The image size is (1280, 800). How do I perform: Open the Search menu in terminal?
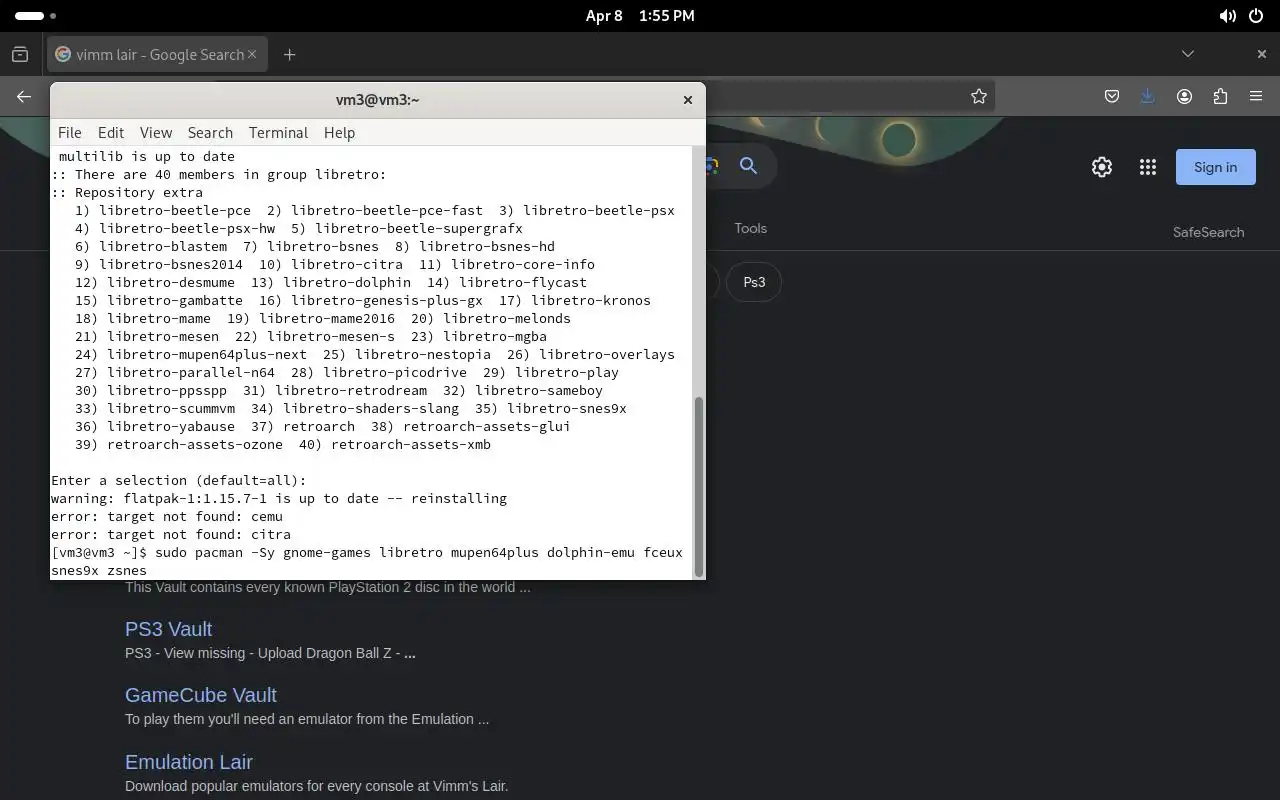click(x=210, y=132)
